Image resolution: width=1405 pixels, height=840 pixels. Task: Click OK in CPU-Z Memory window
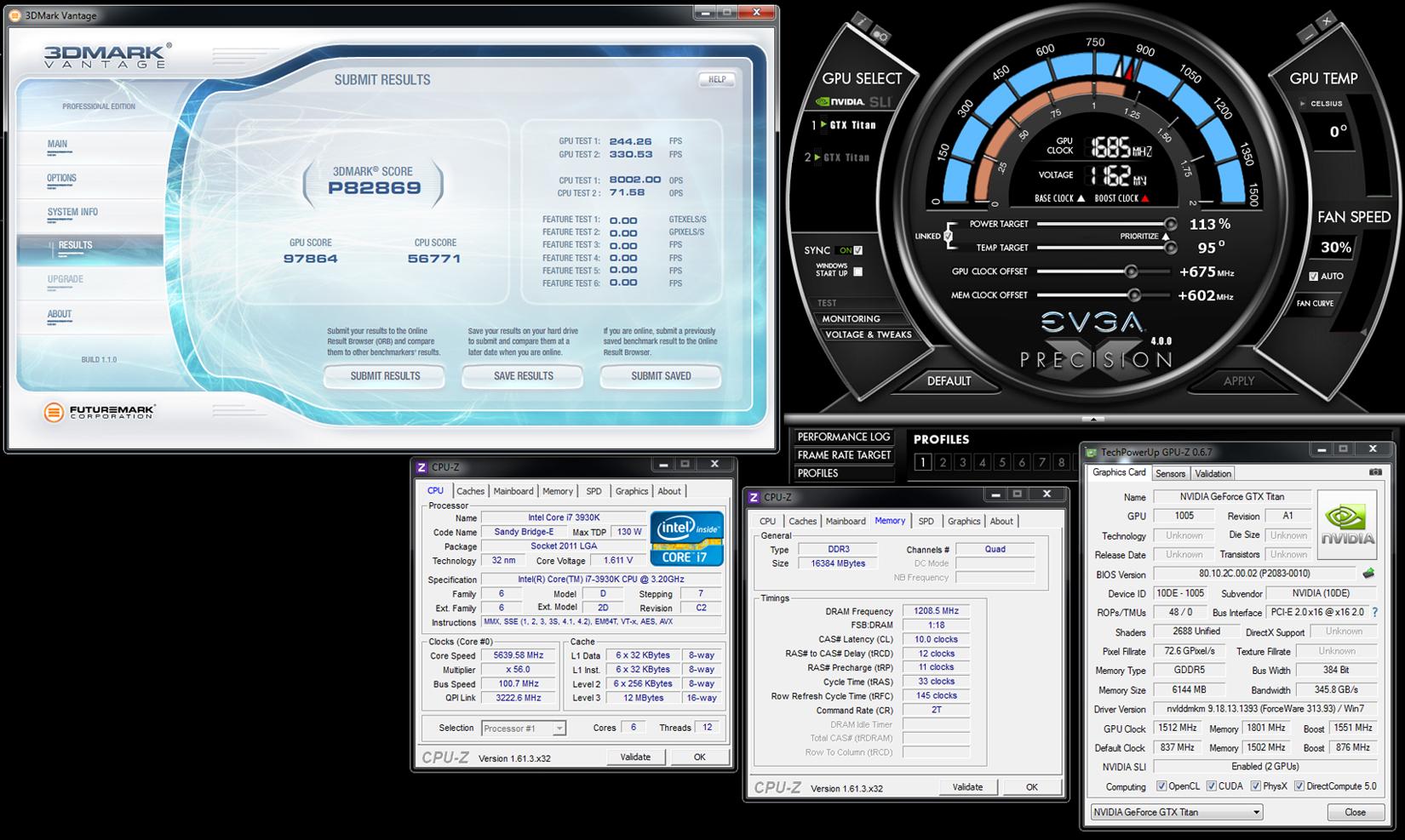point(1031,787)
